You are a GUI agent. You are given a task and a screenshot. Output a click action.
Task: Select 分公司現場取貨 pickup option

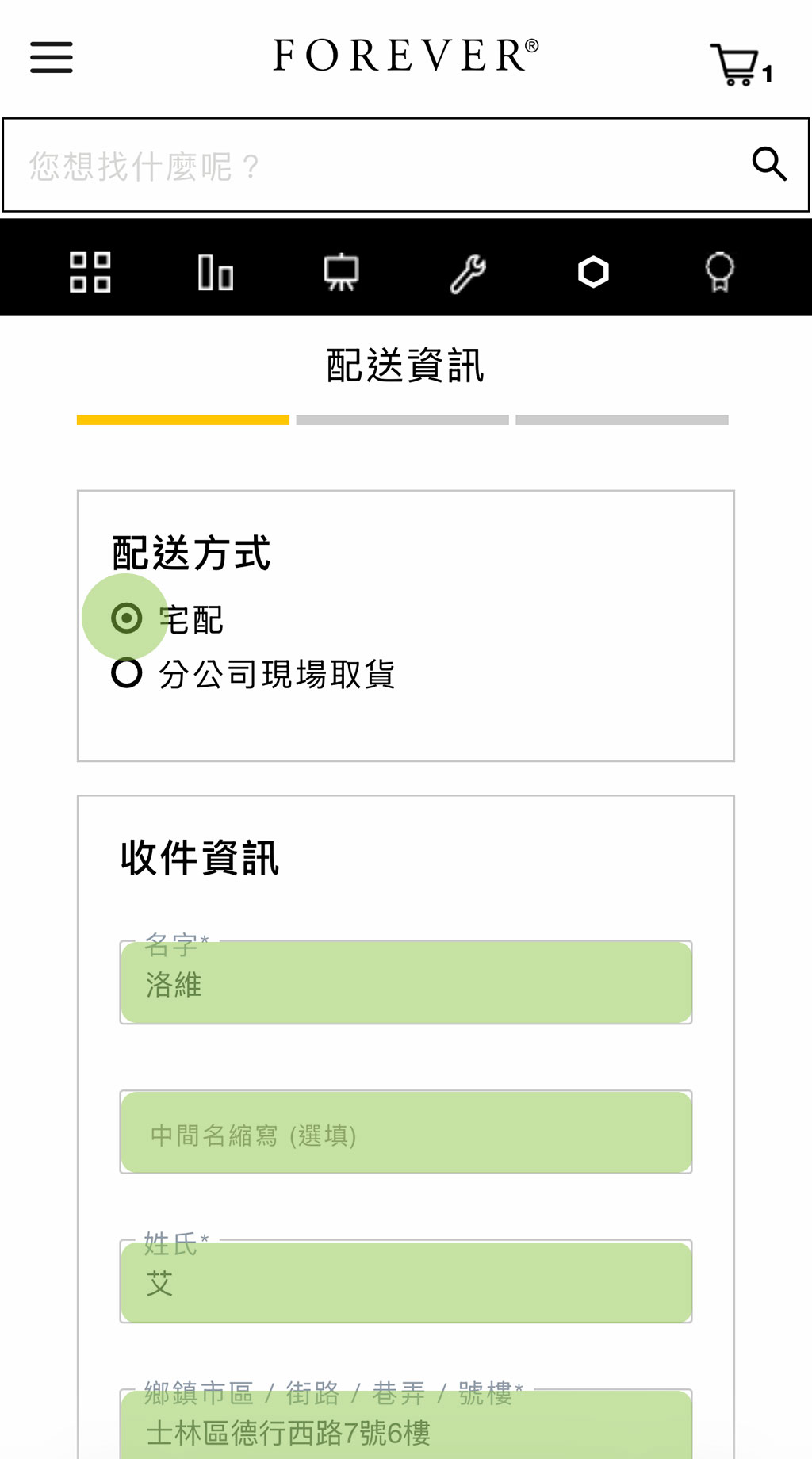[x=127, y=673]
